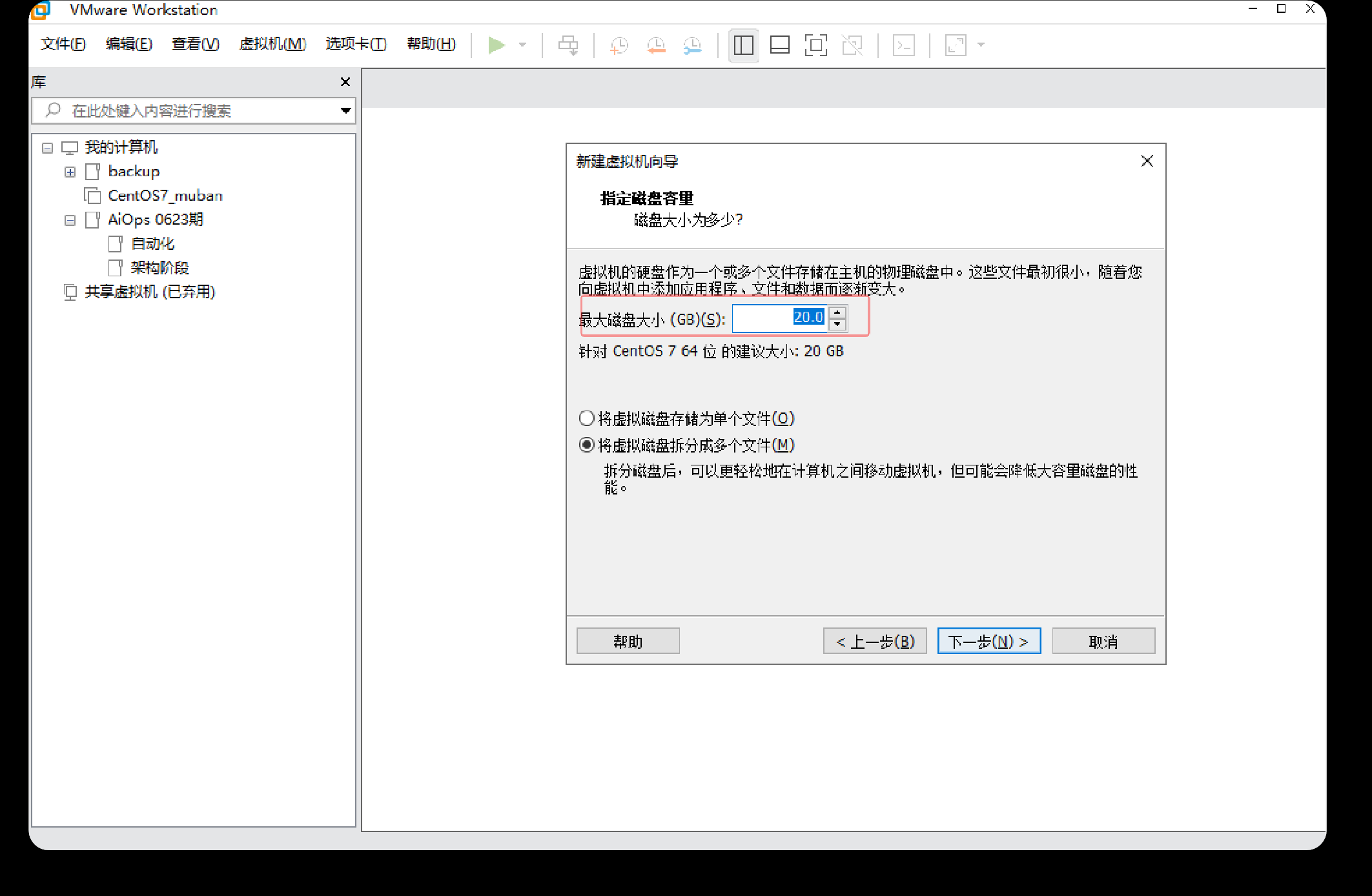Toggle the Show Library sidebar icon
This screenshot has width=1372, height=896.
point(744,45)
